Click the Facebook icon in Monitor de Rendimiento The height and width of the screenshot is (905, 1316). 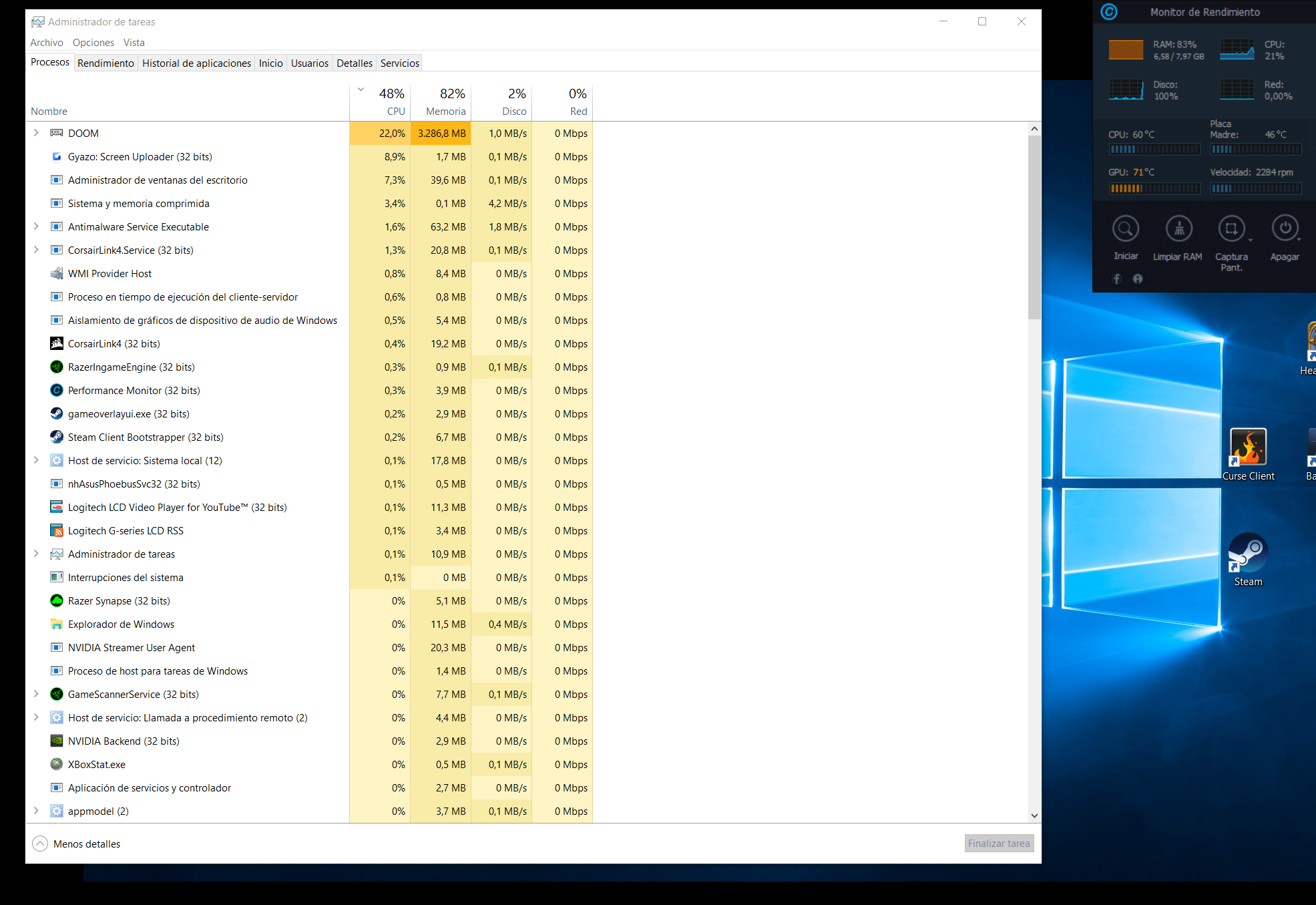click(x=1117, y=279)
